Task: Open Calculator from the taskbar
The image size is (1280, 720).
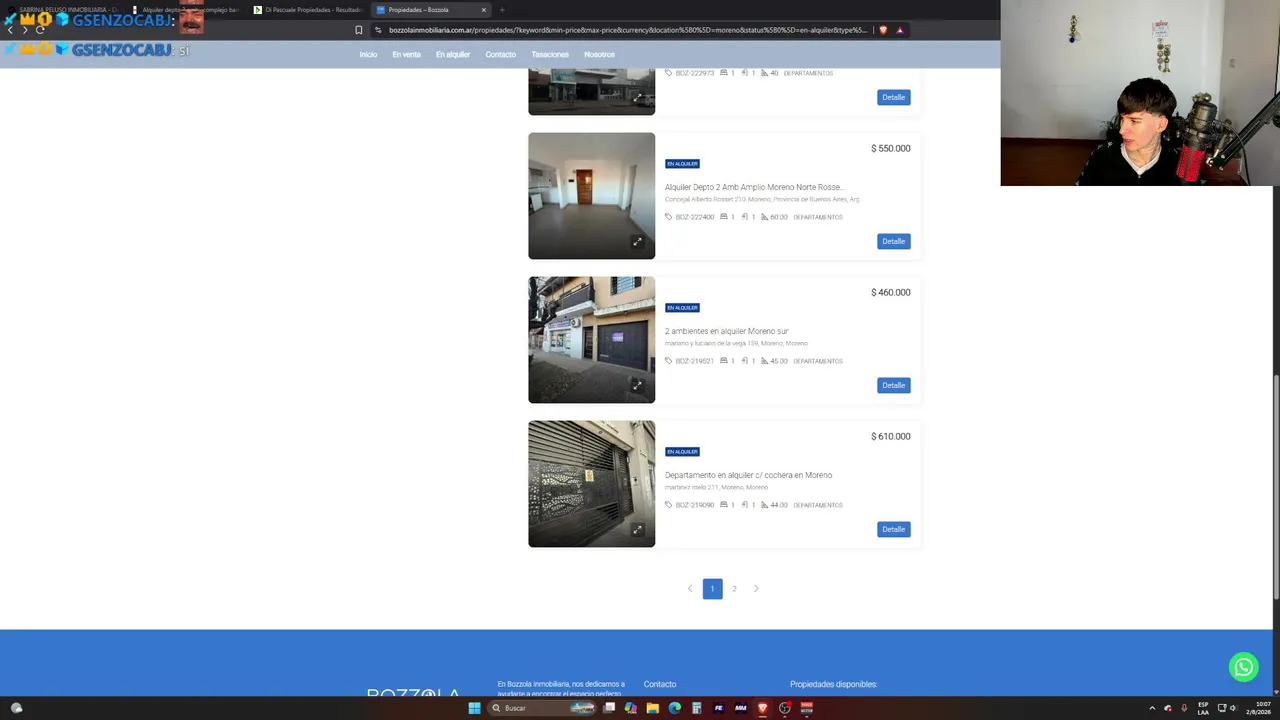Action: (696, 708)
